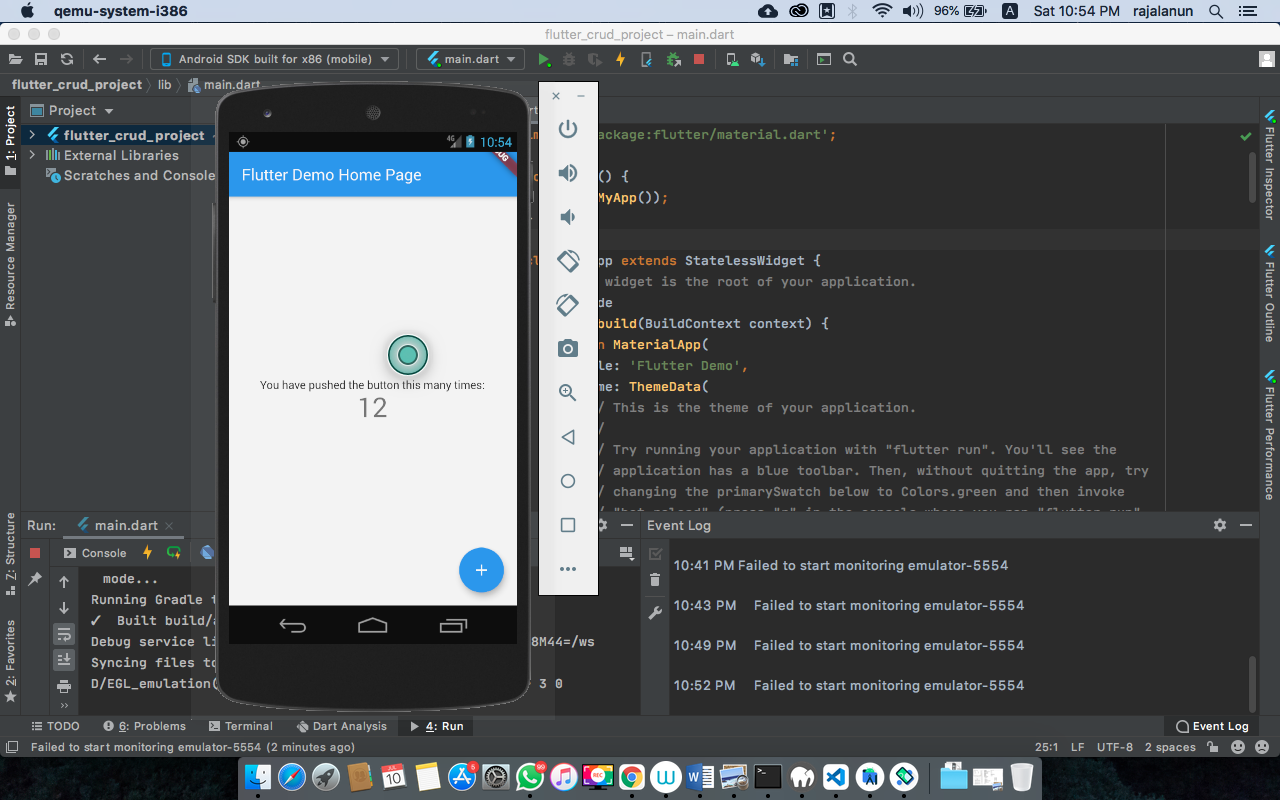1280x800 pixels.
Task: Change UTF-8 file encoding in status bar
Action: 1115,747
